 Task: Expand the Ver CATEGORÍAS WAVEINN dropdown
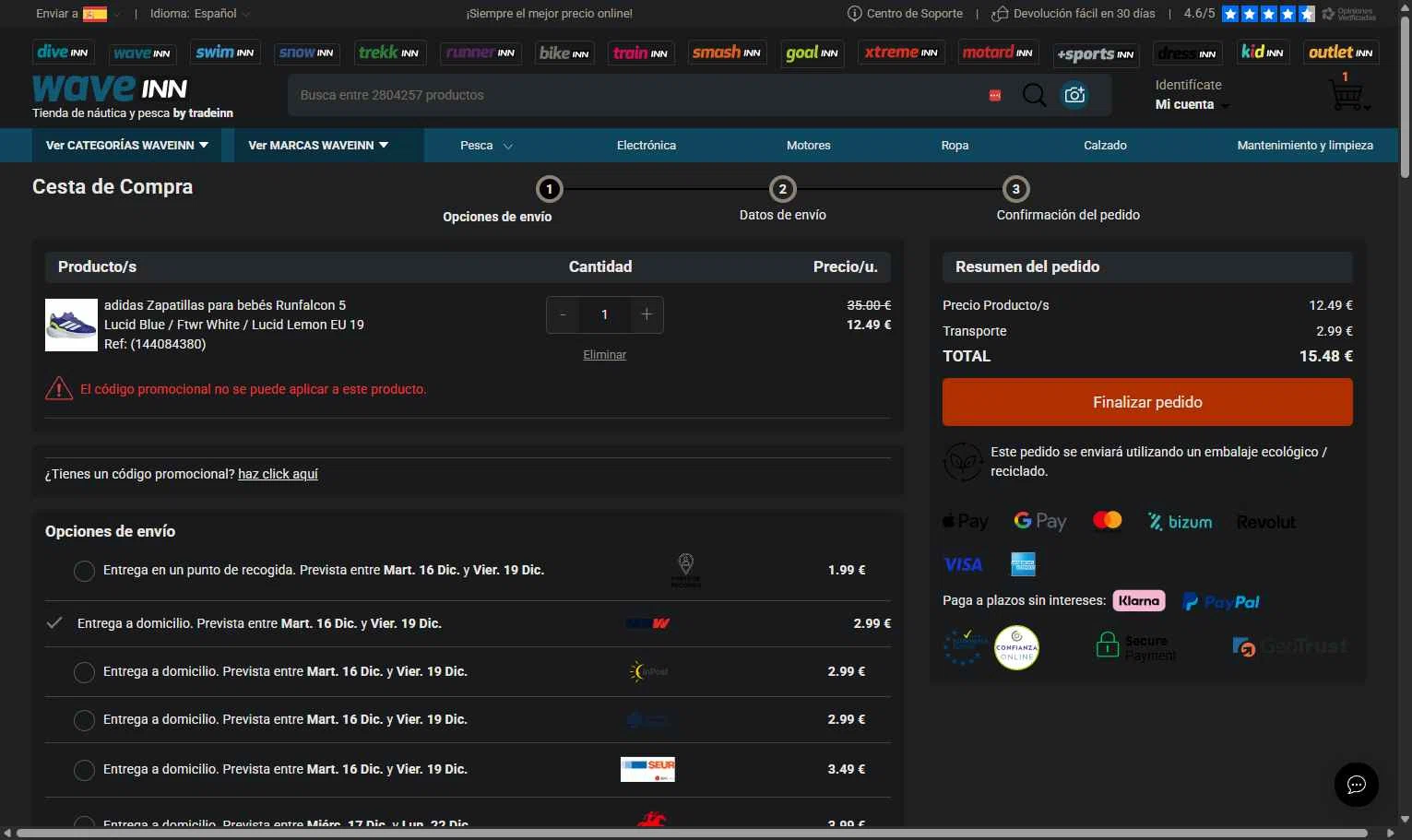[127, 146]
